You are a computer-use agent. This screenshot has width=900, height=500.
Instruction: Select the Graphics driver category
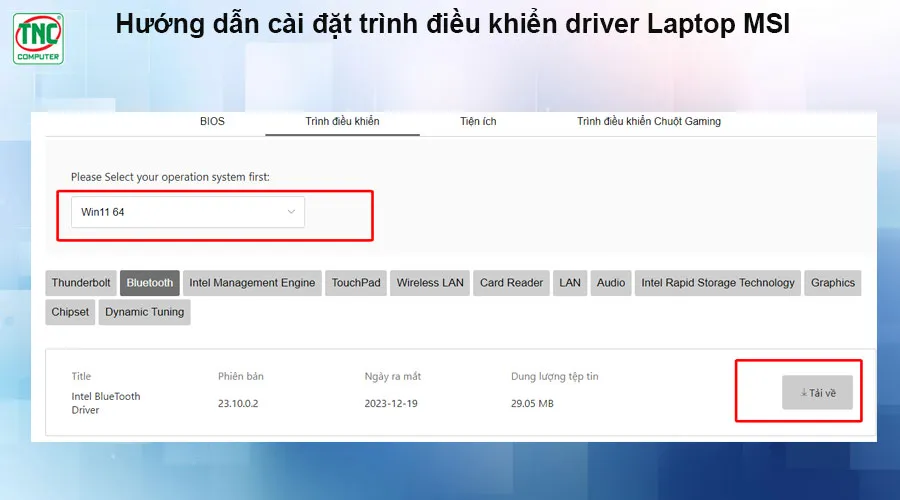click(833, 283)
